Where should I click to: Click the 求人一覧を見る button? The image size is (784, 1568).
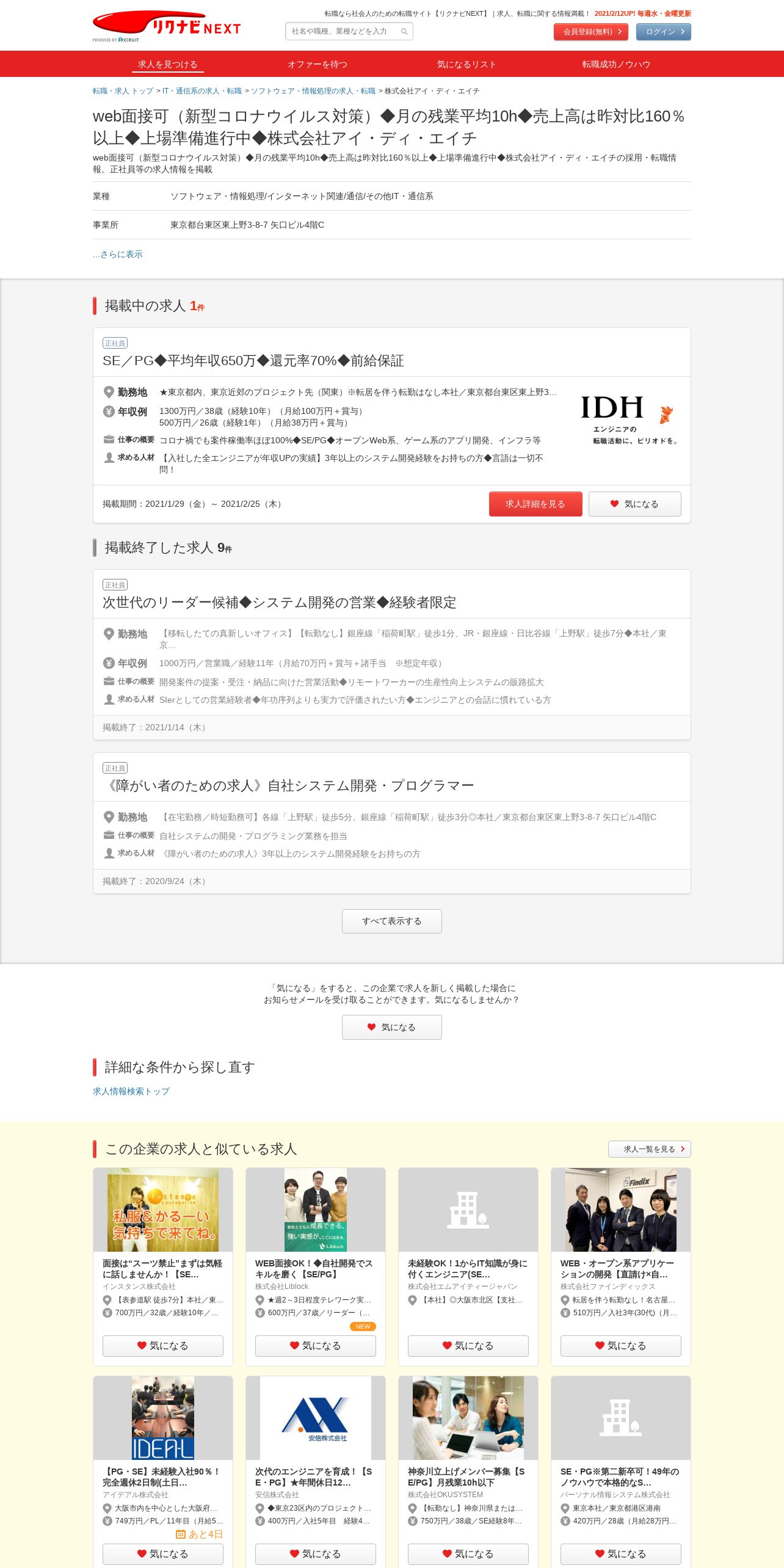[650, 1149]
